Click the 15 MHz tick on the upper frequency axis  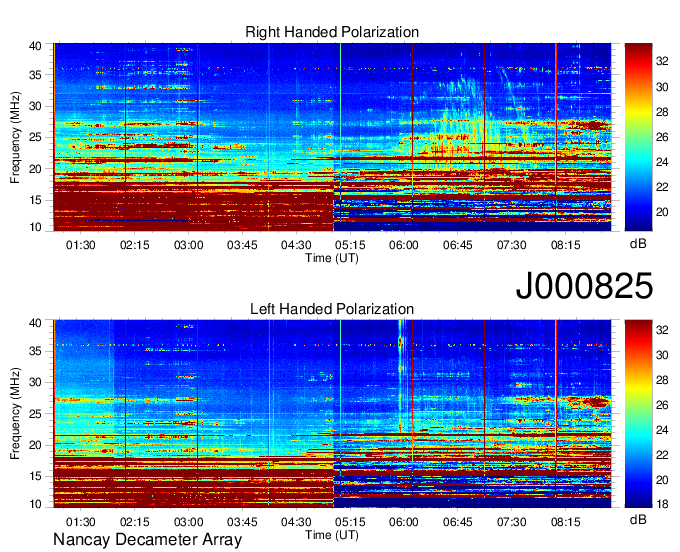click(x=35, y=200)
